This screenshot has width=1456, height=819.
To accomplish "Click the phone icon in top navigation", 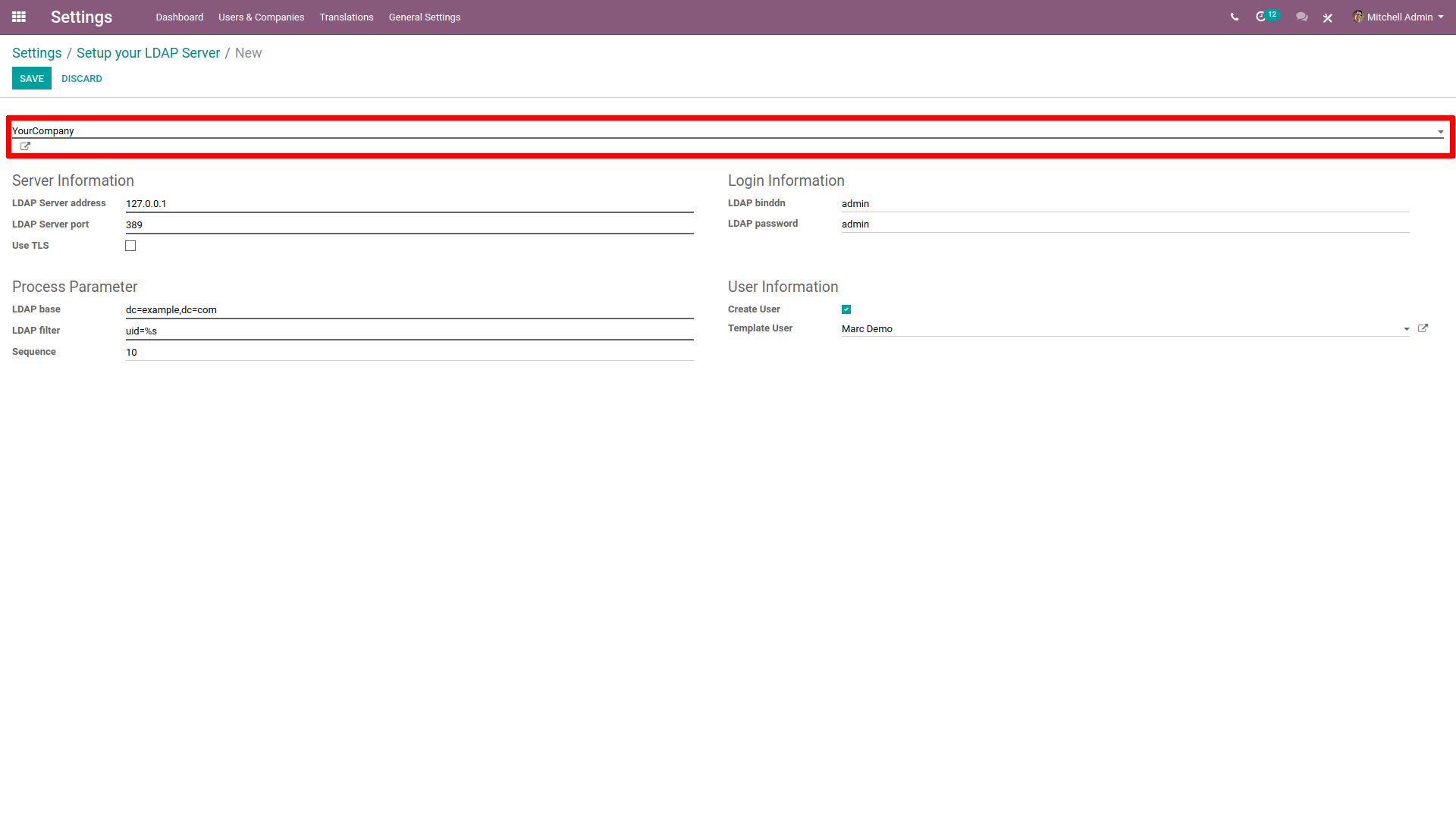I will (1234, 17).
